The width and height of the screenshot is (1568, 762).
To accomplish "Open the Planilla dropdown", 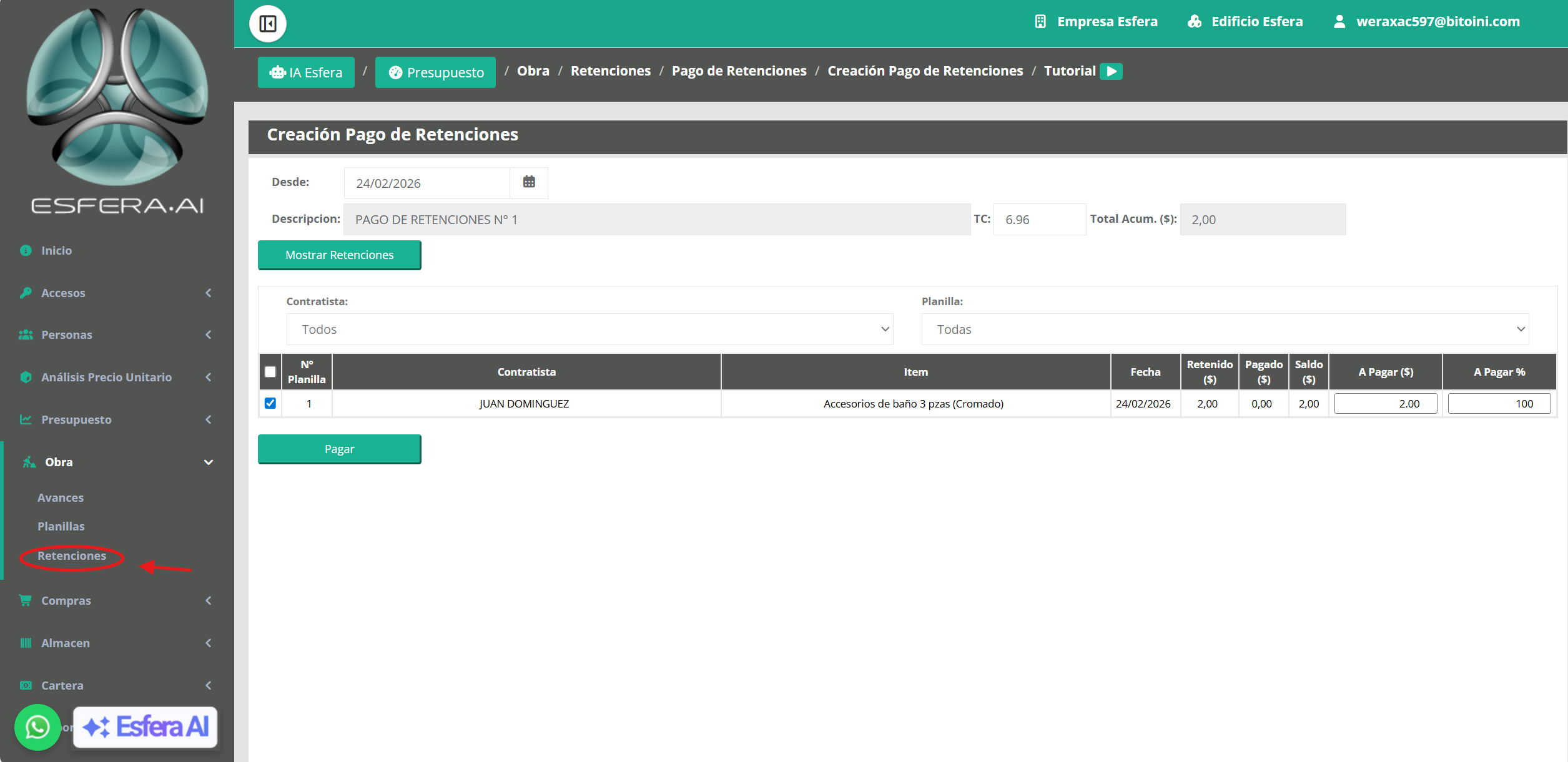I will [1225, 330].
